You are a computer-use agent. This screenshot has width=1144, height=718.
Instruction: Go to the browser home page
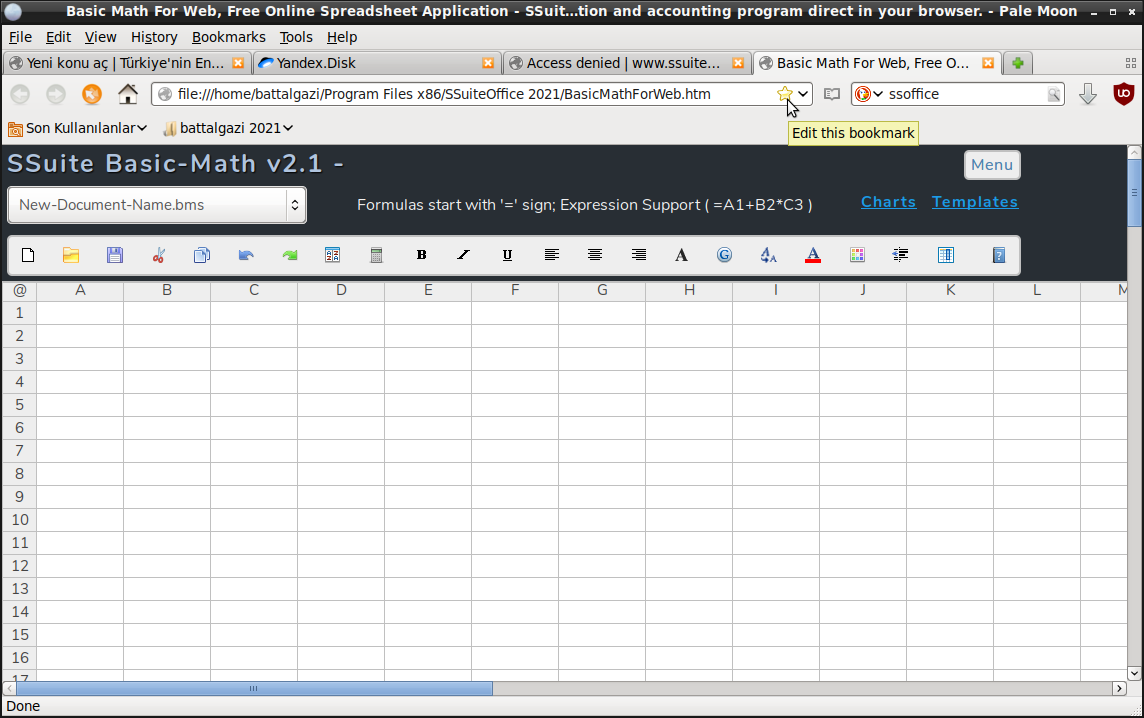pyautogui.click(x=128, y=94)
